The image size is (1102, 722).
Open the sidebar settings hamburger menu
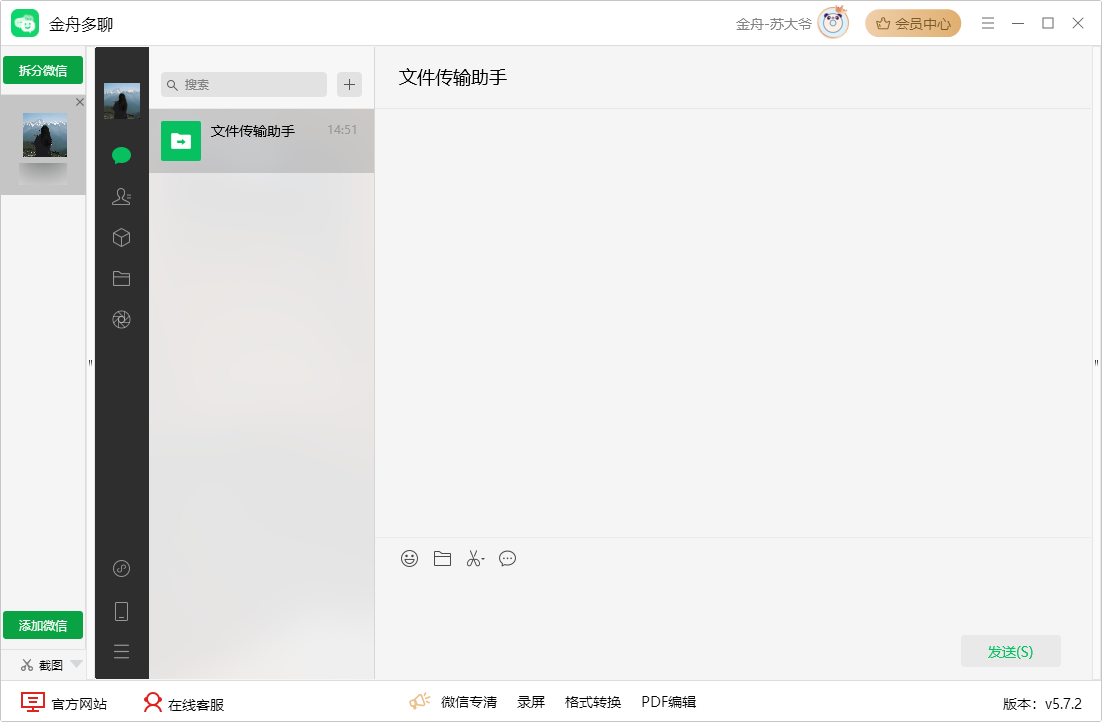coord(122,652)
